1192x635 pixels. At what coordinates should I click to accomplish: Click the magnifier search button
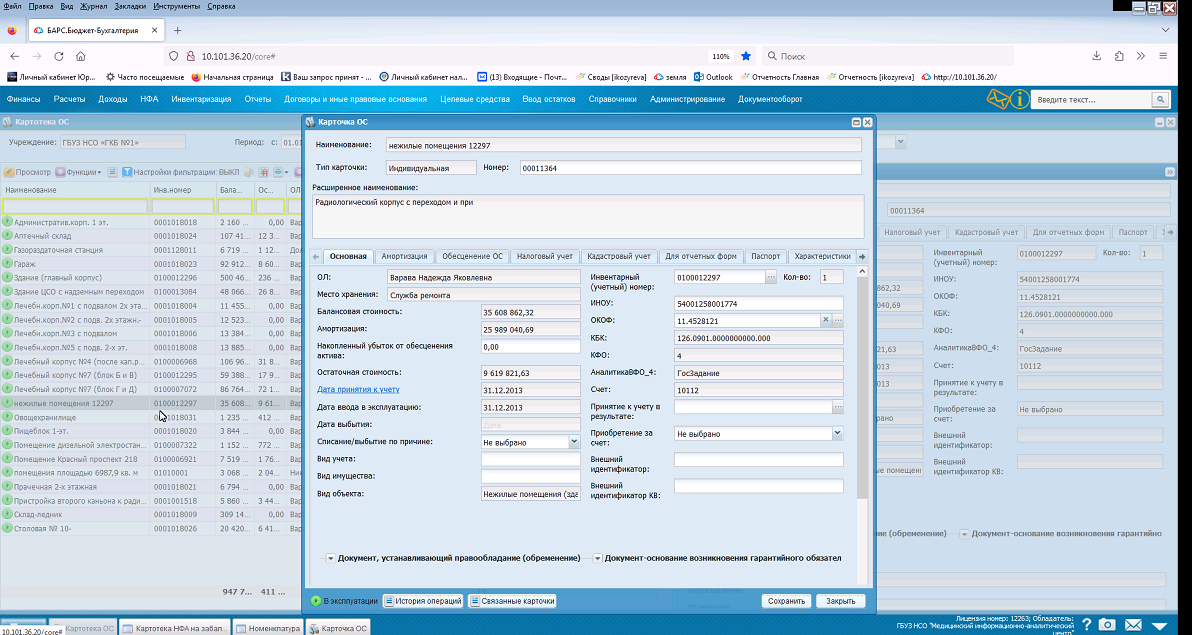1160,100
